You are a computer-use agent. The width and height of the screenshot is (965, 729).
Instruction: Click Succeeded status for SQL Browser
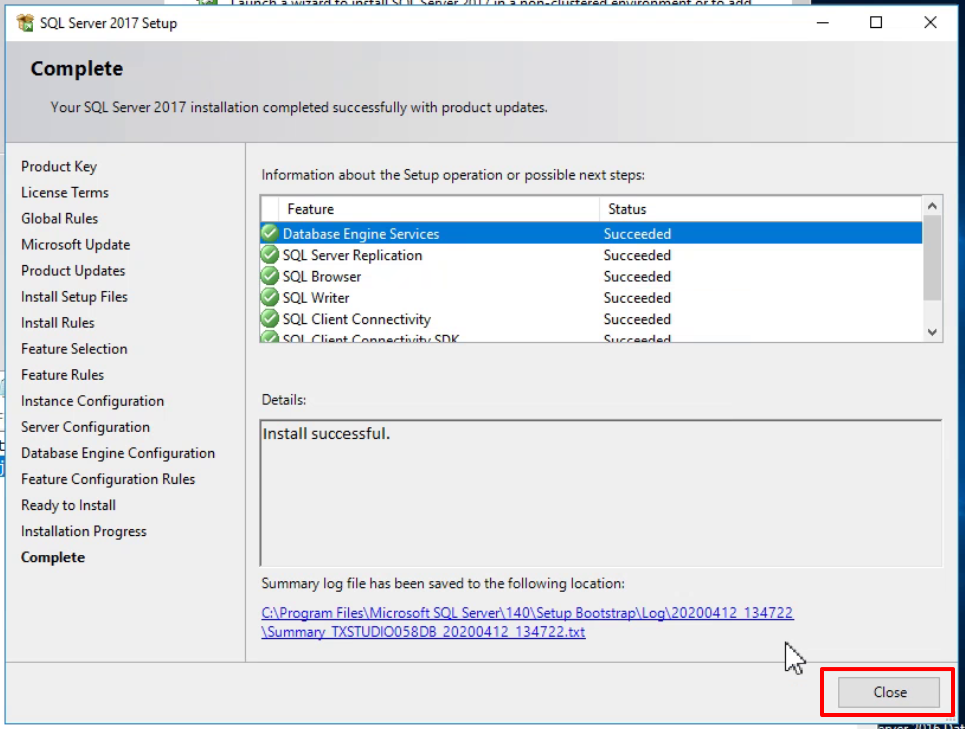pos(637,277)
